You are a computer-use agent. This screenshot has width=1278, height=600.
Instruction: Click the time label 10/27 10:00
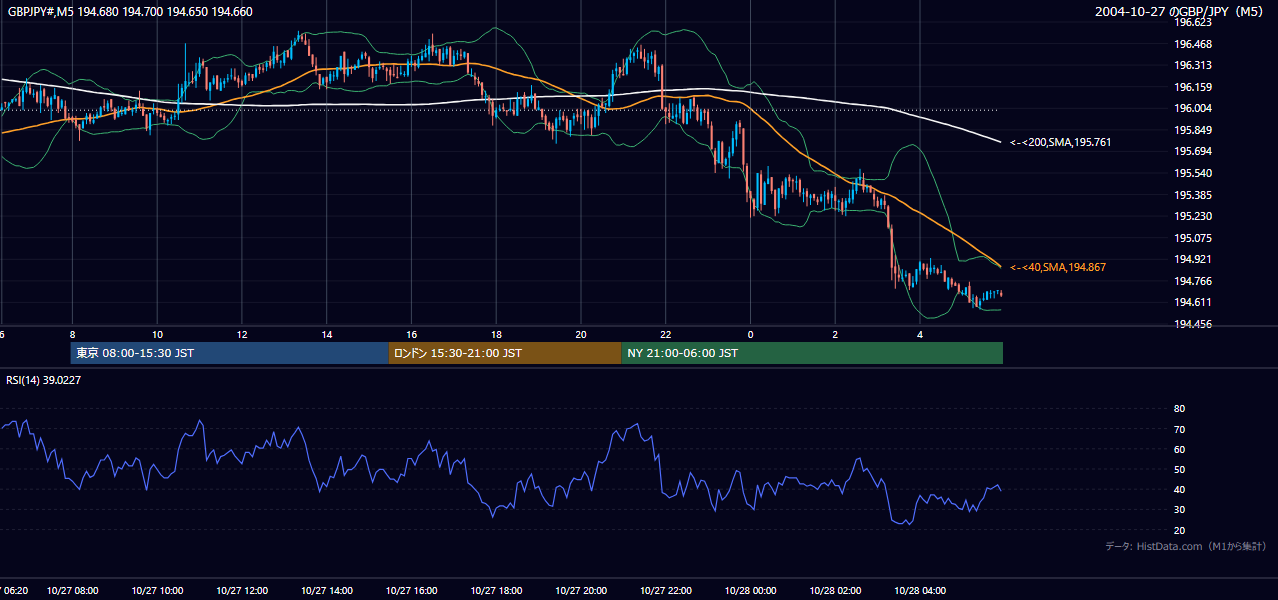(158, 591)
